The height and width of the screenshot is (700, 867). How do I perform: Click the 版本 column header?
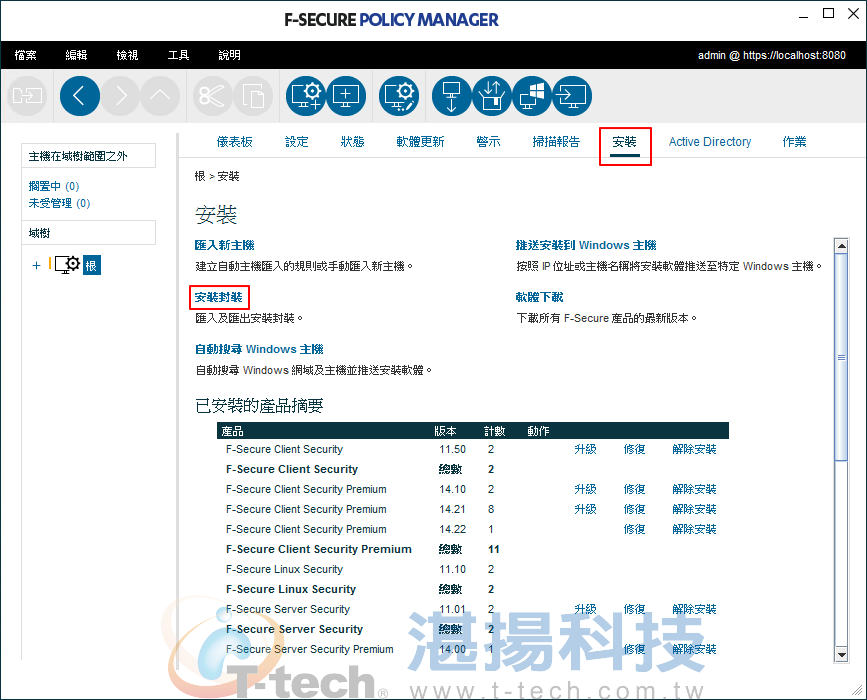446,431
